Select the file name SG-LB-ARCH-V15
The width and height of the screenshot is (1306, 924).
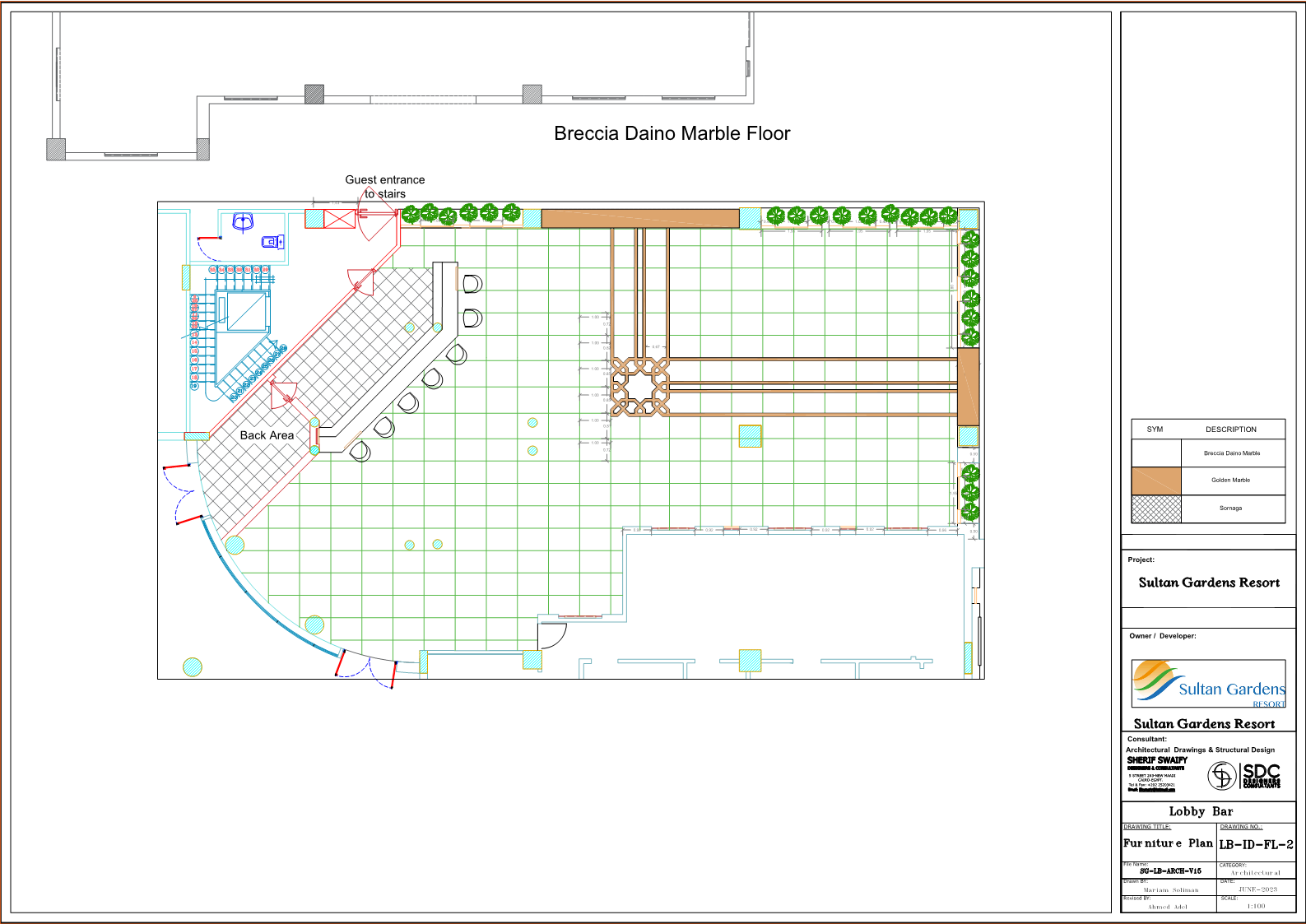[1170, 871]
